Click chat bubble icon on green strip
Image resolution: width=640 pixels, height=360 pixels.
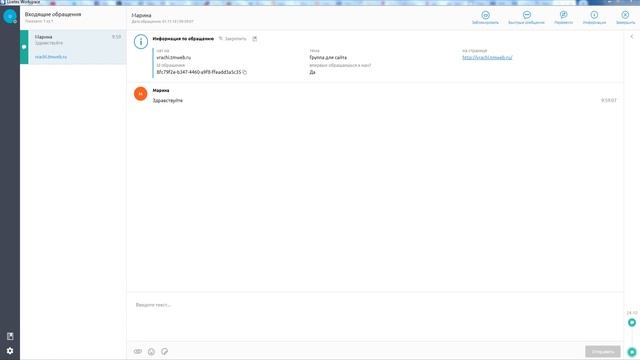click(24, 47)
